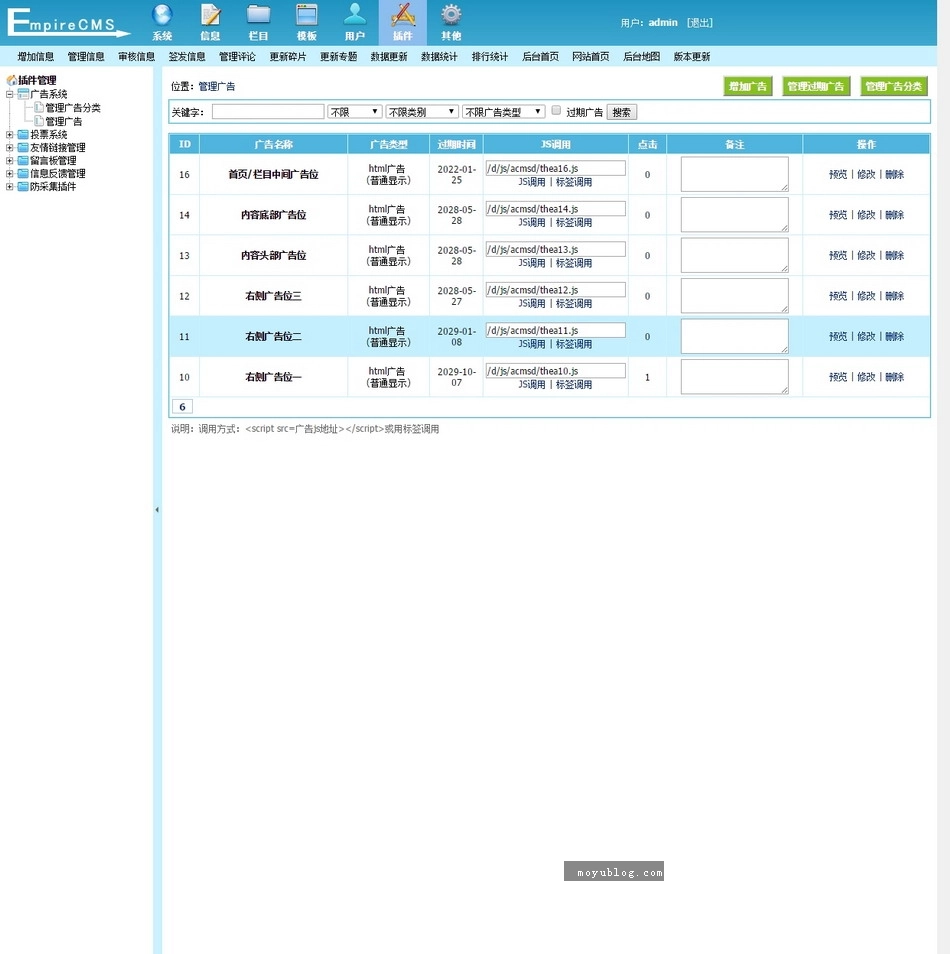Viewport: 950px width, 954px height.
Task: Open the 不限类别 dropdown
Action: [422, 112]
